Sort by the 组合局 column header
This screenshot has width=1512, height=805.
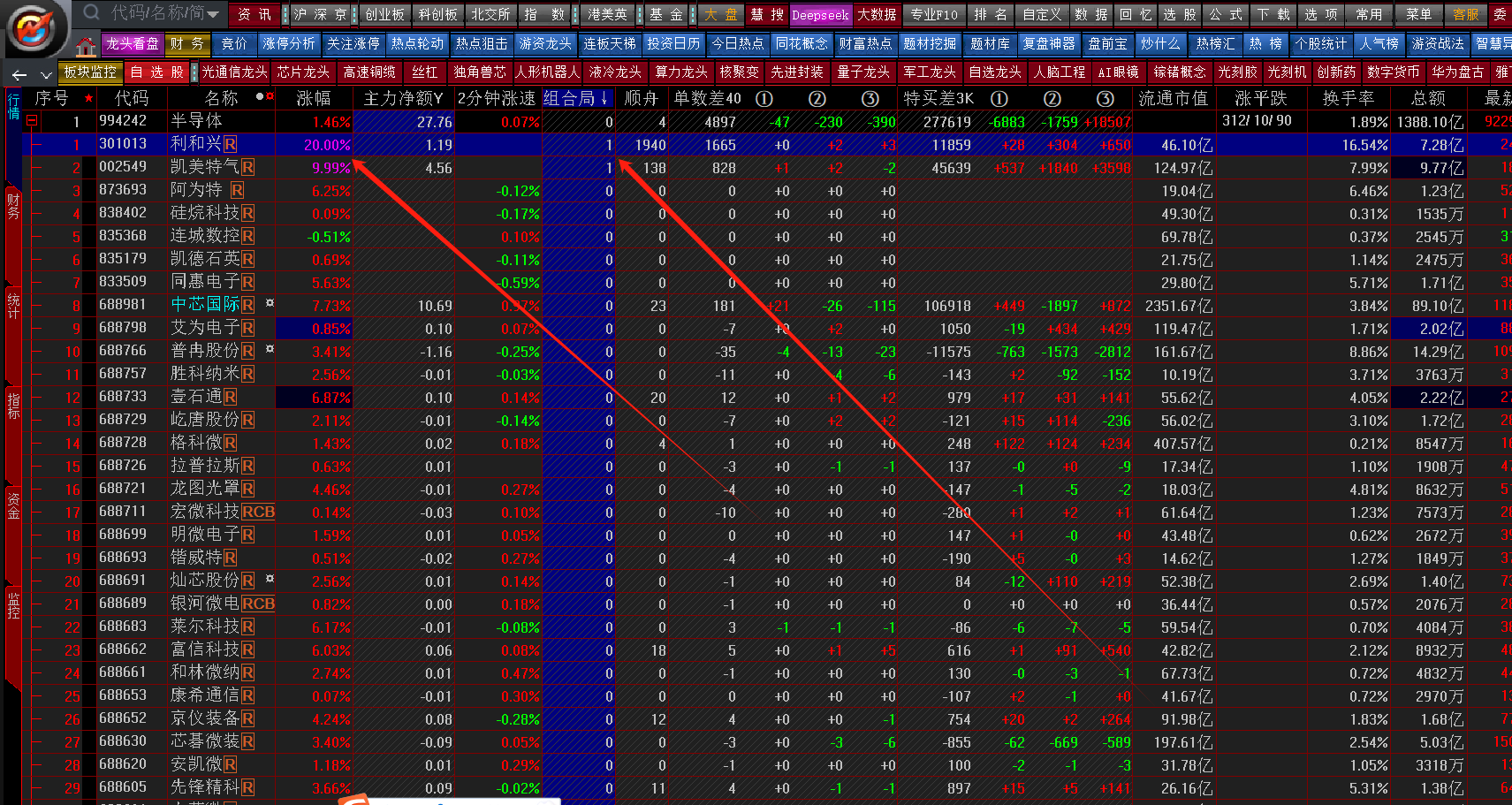pos(575,98)
